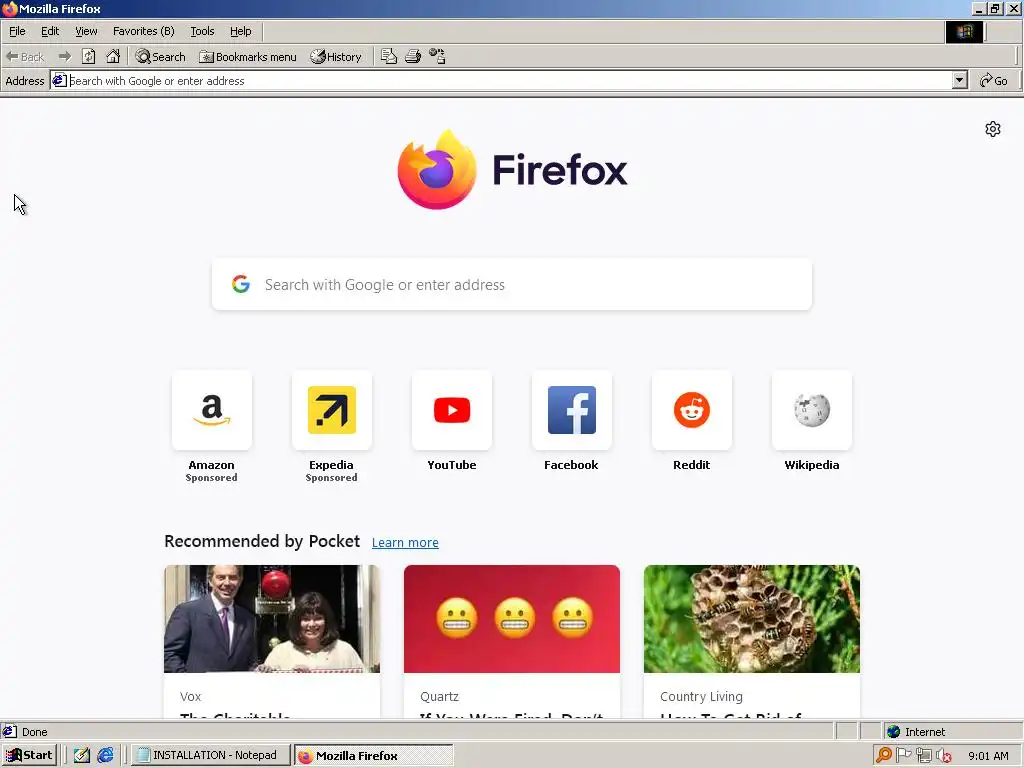Viewport: 1024px width, 768px height.
Task: Open the Quartz emoji story thumbnail
Action: point(511,618)
